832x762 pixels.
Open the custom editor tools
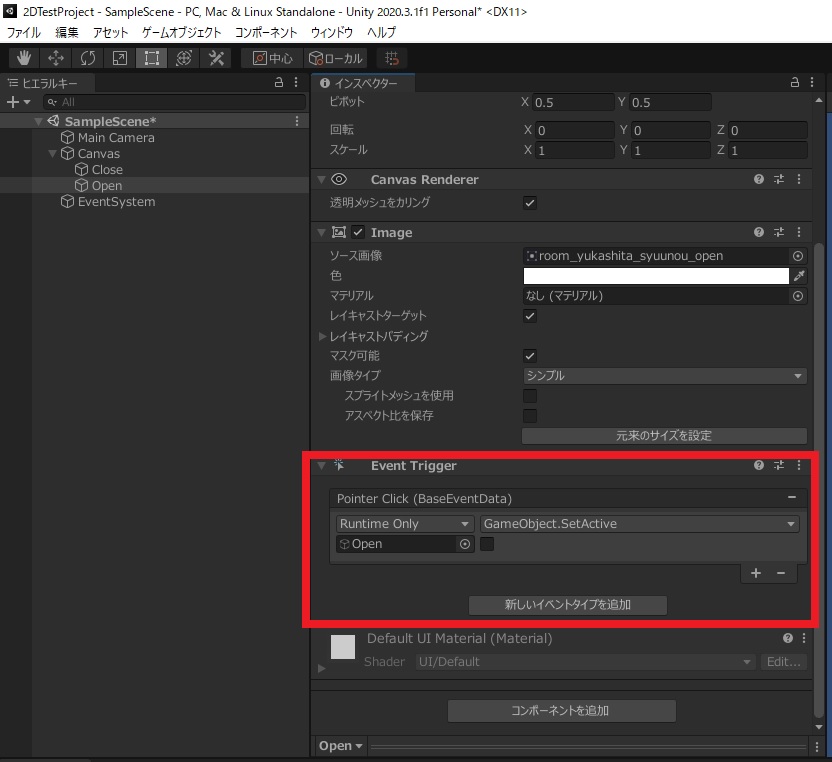216,58
